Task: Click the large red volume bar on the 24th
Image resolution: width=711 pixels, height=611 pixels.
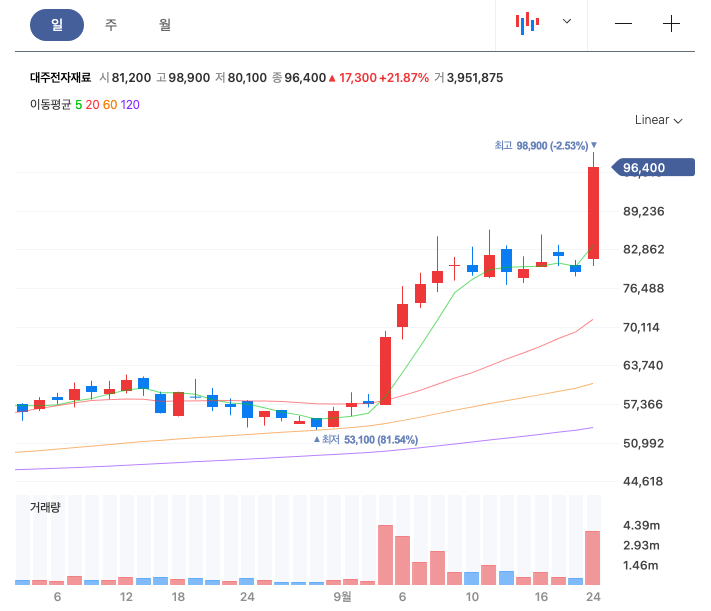Action: tap(593, 557)
